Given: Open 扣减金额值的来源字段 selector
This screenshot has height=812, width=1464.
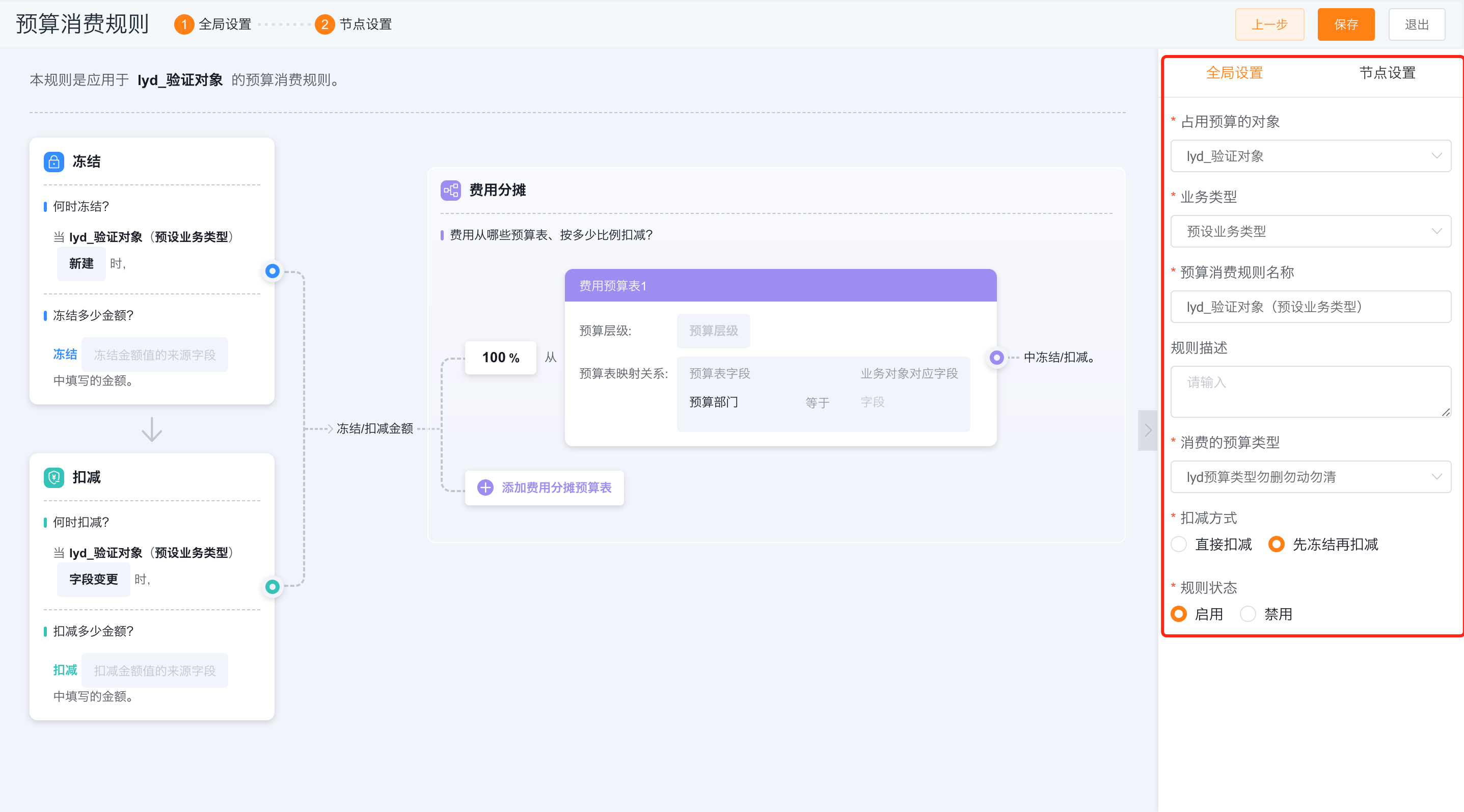Looking at the screenshot, I should pos(154,670).
